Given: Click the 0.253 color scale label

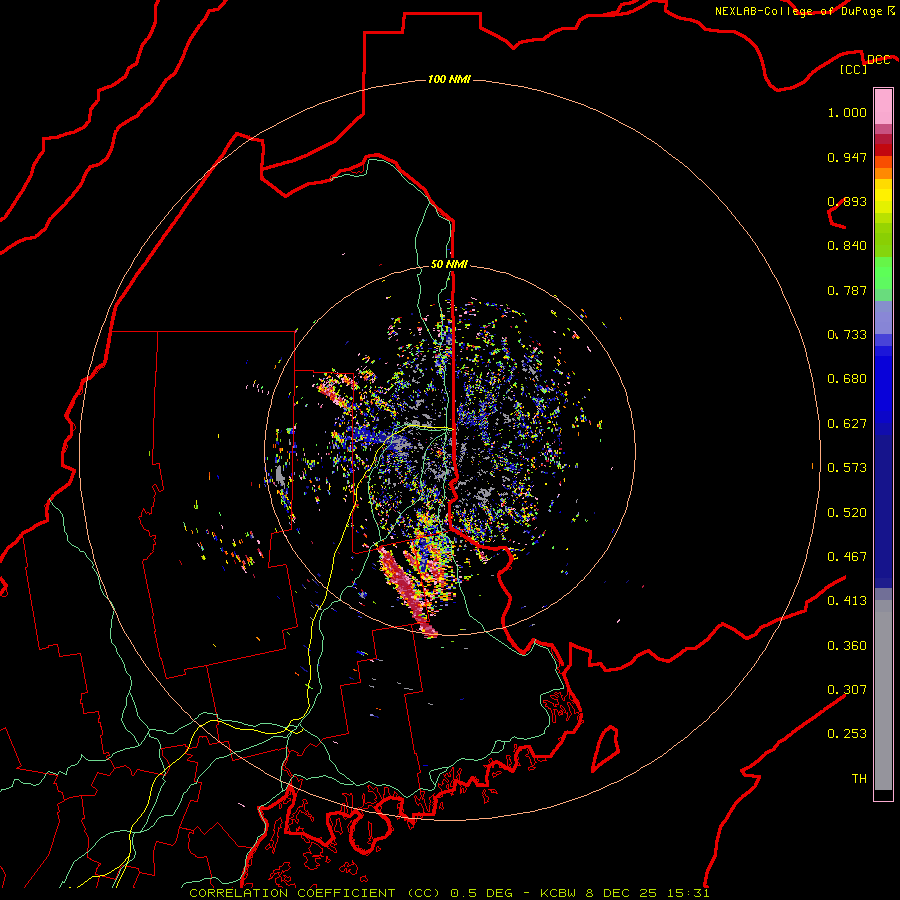Looking at the screenshot, I should point(847,734).
